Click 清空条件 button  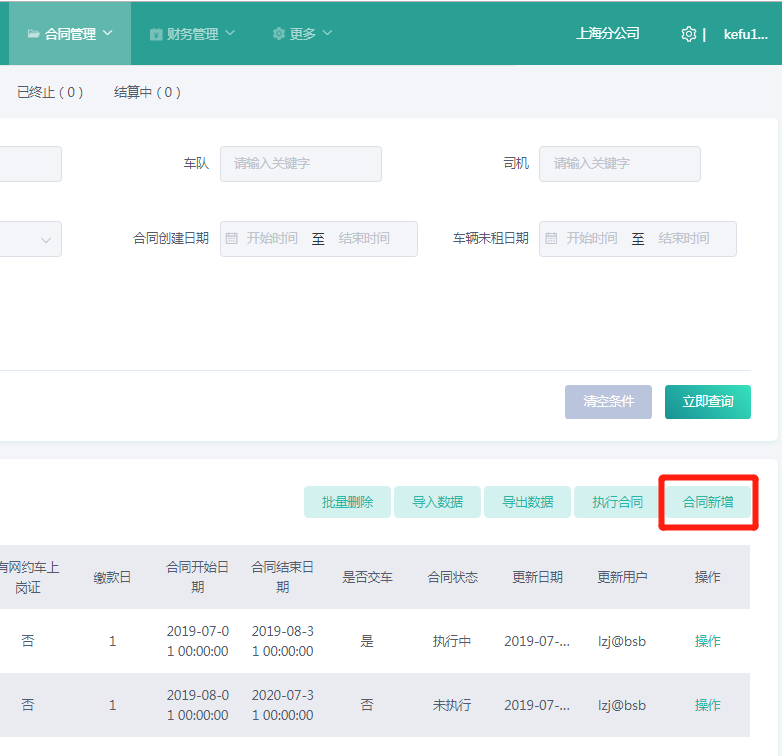[608, 402]
